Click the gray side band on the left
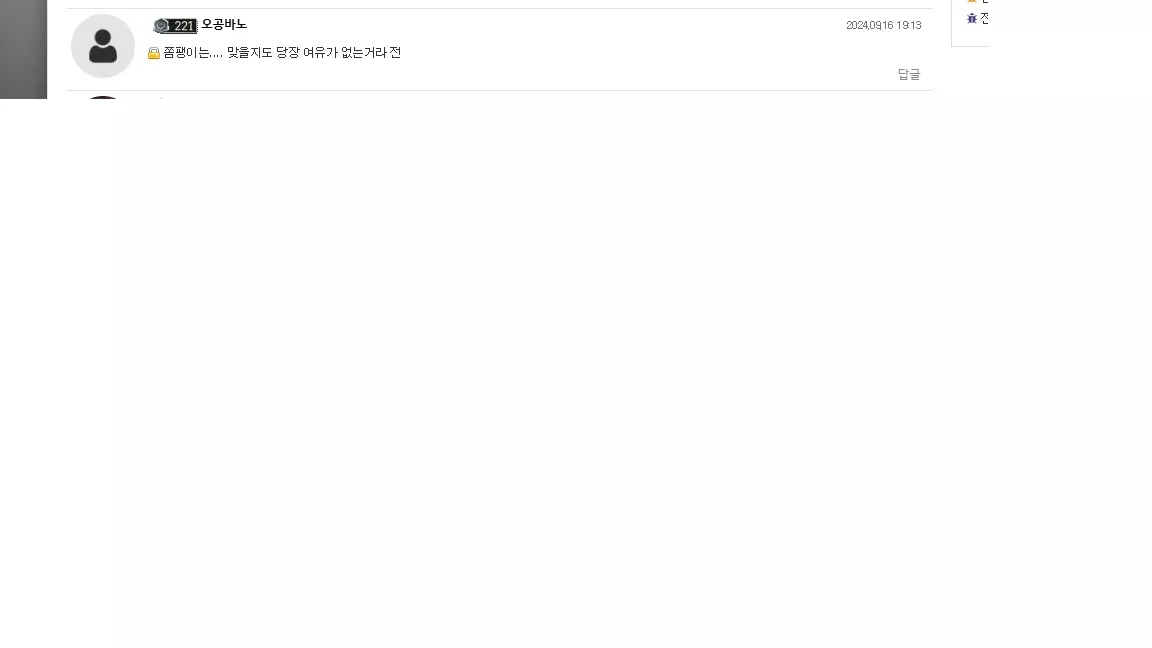The width and height of the screenshot is (1152, 648). [x=24, y=49]
